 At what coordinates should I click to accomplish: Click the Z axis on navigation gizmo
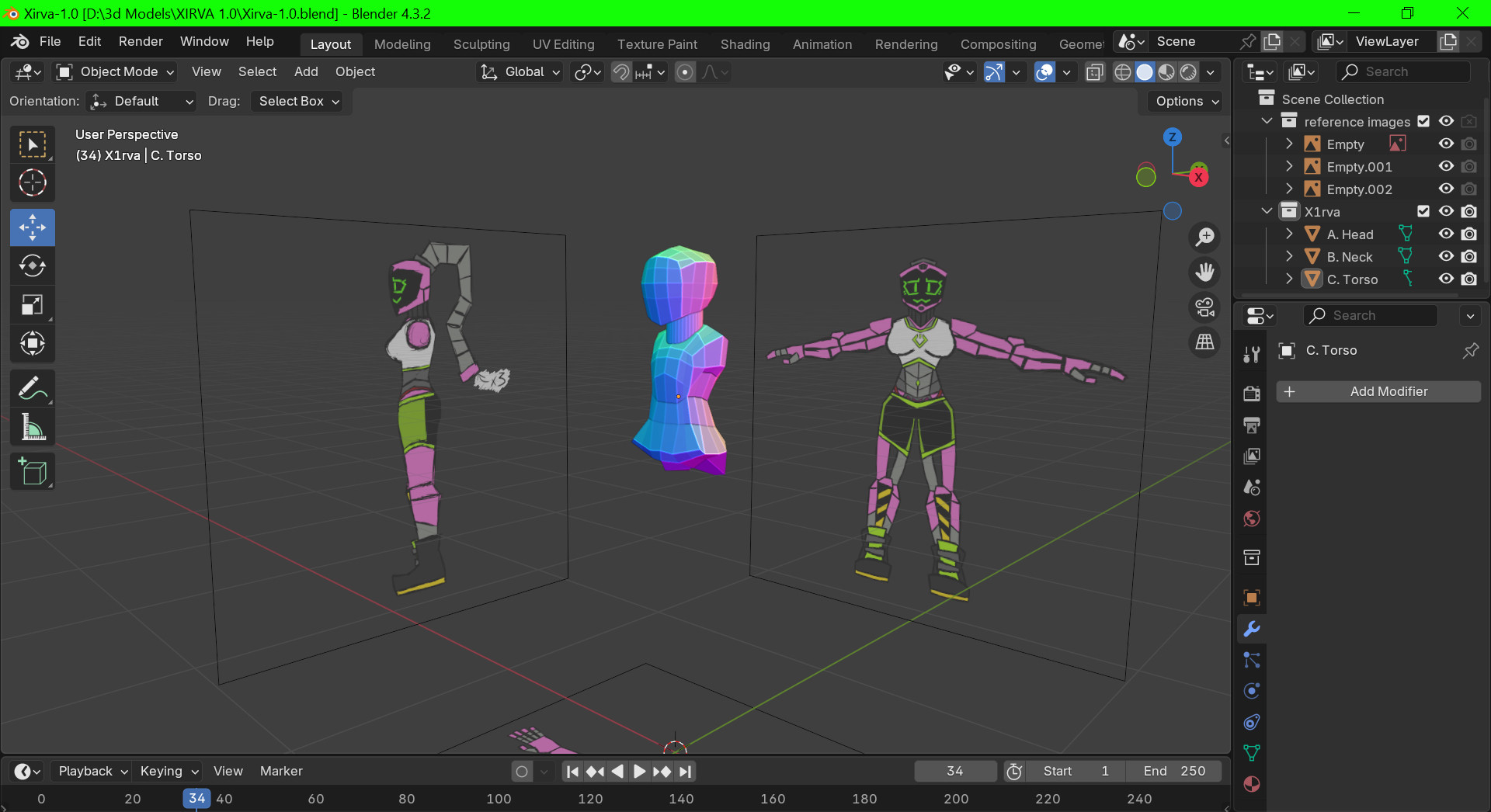point(1172,137)
